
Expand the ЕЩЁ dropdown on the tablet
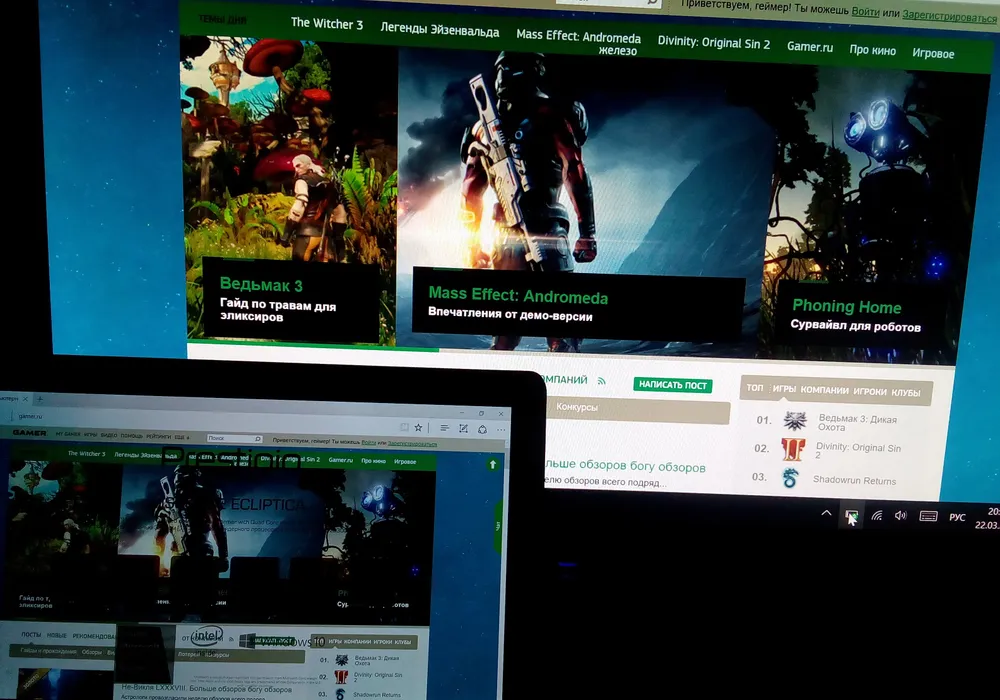pyautogui.click(x=181, y=437)
